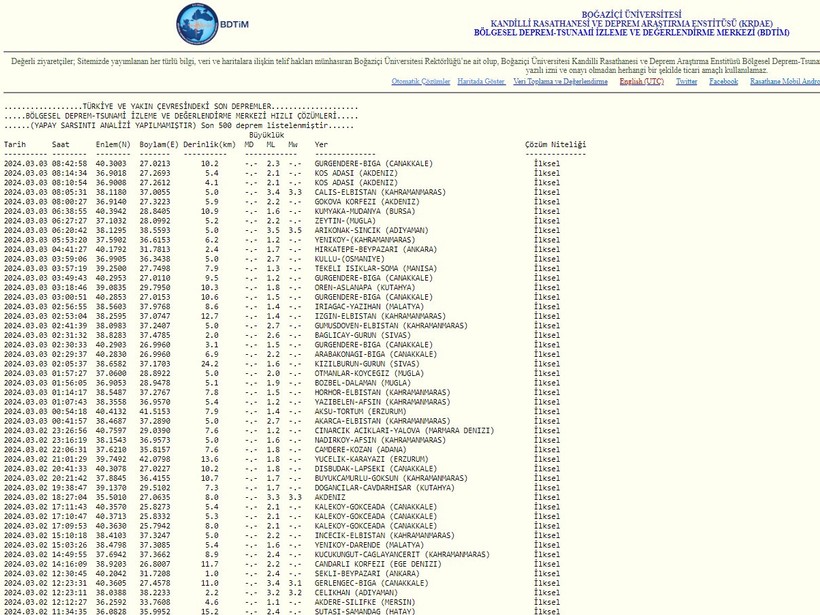Image resolution: width=820 pixels, height=615 pixels.
Task: Select location YENIKOY-(KAHRAMANMARAS)
Action: (x=365, y=240)
